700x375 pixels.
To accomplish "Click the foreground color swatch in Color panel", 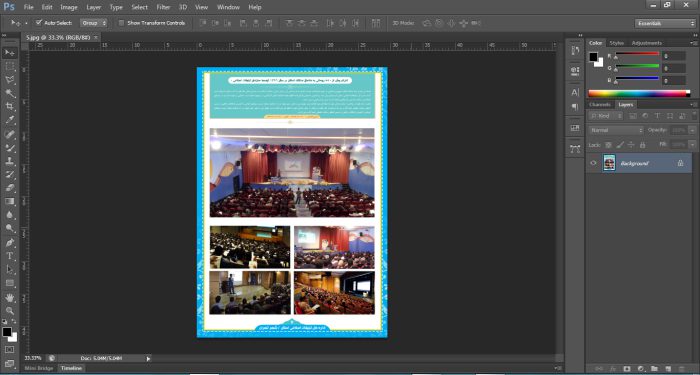I will [593, 57].
